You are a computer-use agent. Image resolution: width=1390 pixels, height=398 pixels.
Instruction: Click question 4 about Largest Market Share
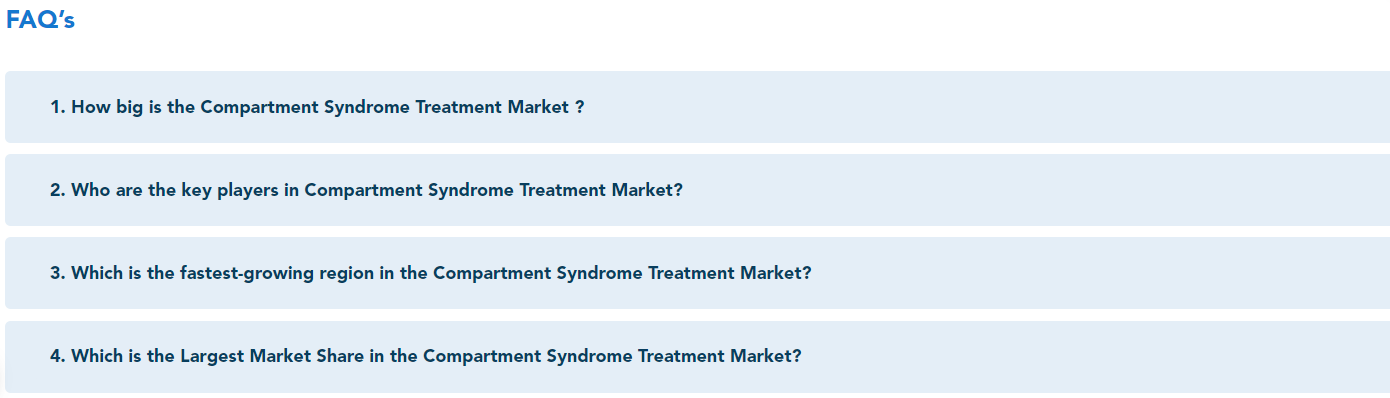426,356
